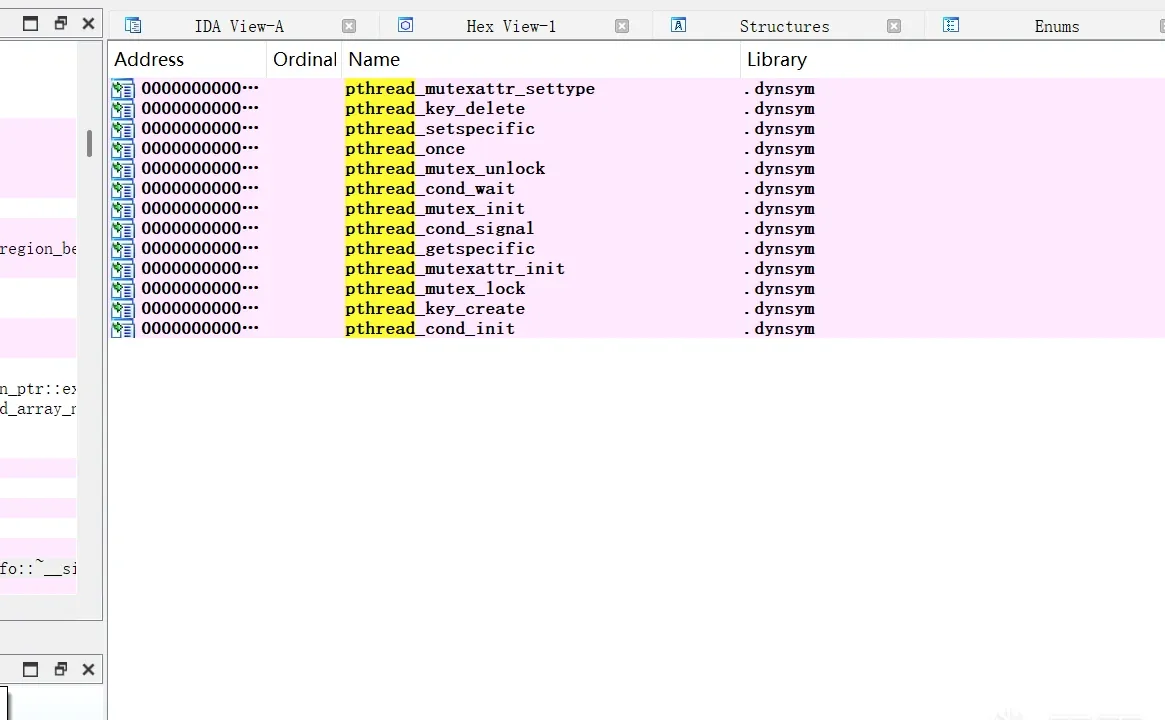Select the pthread_cond_wait import
The image size is (1165, 720).
pyautogui.click(x=637, y=189)
